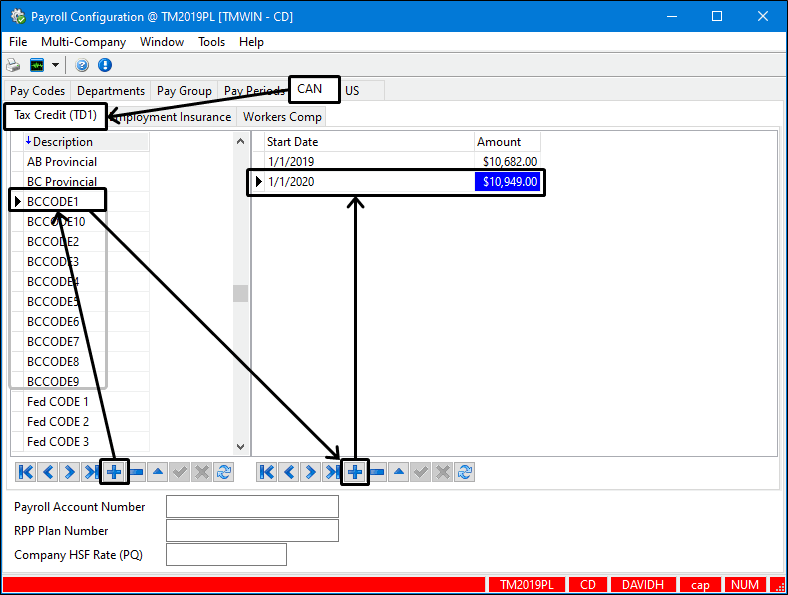
Task: Switch to Departments tab
Action: coord(111,91)
